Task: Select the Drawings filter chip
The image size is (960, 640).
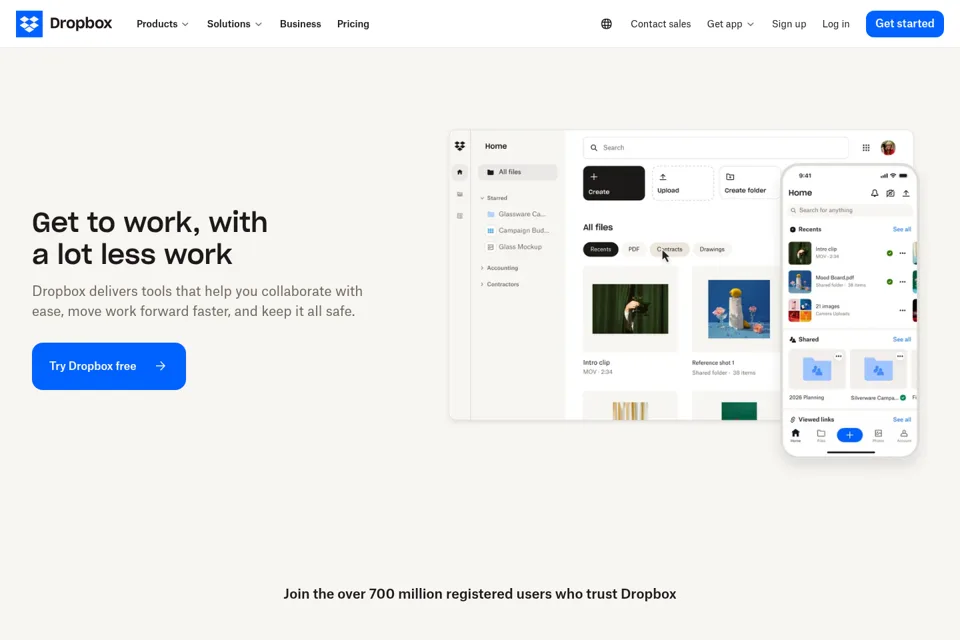Action: (712, 249)
